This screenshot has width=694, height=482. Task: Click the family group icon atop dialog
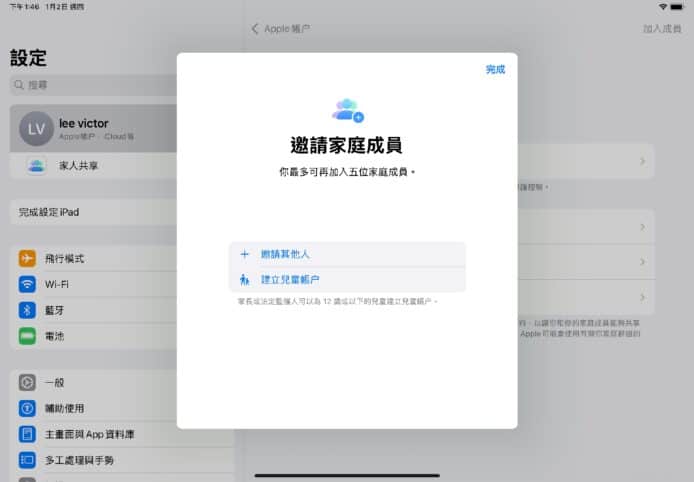coord(347,108)
